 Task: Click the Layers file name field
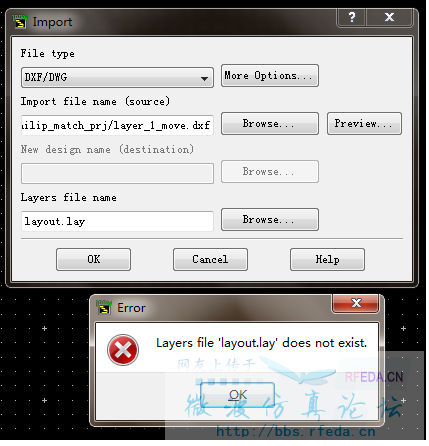118,223
